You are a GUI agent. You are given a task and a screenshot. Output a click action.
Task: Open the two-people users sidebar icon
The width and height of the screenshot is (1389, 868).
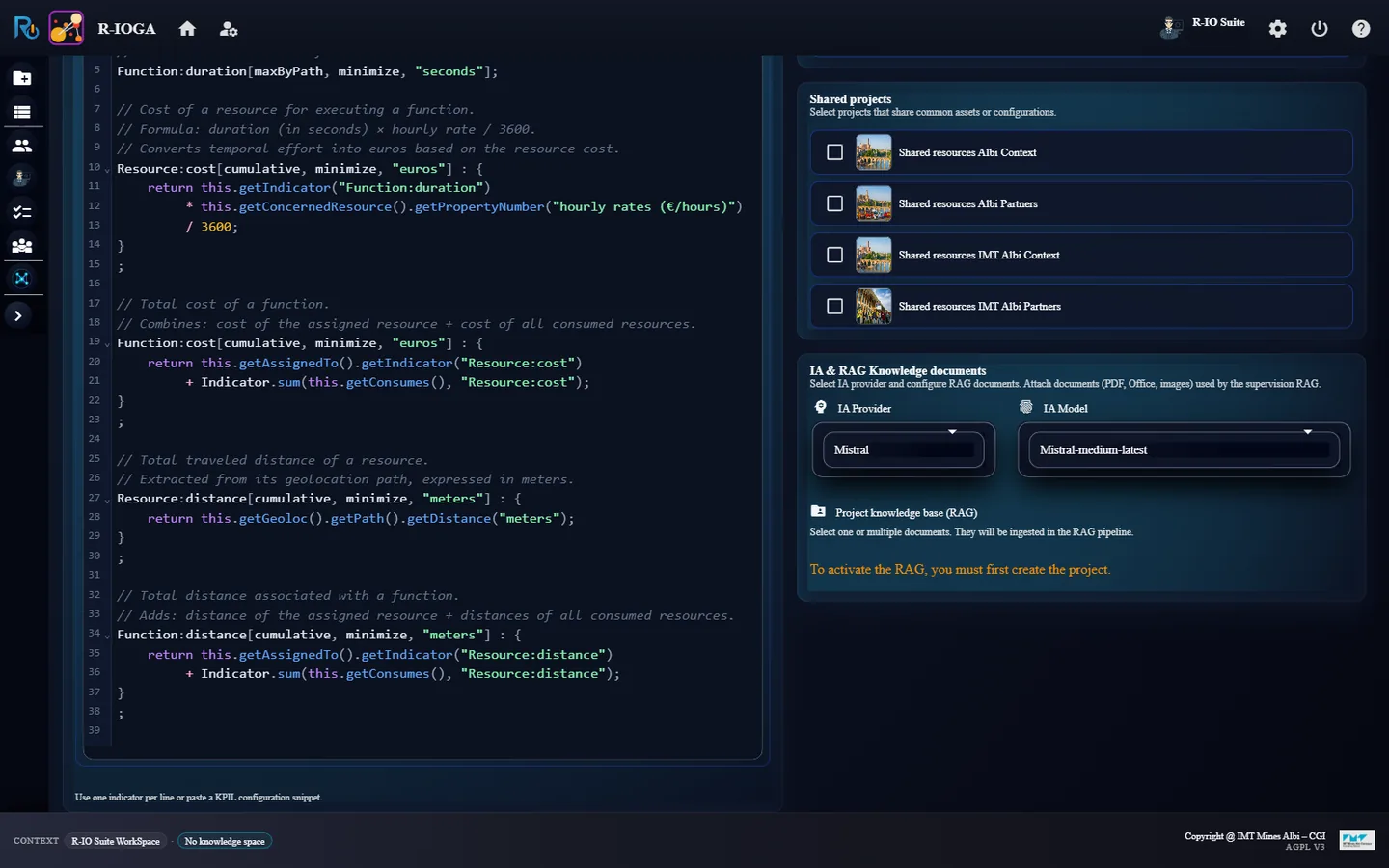[21, 146]
